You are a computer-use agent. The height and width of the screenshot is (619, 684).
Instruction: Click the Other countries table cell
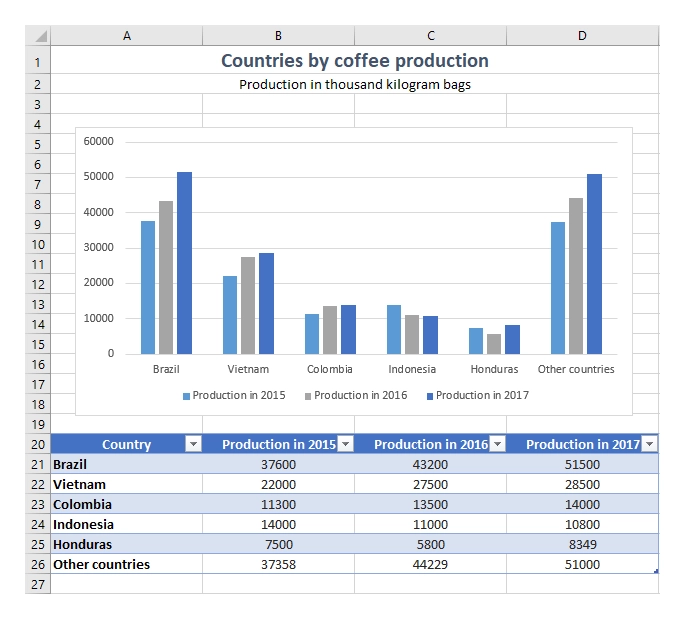click(x=127, y=564)
